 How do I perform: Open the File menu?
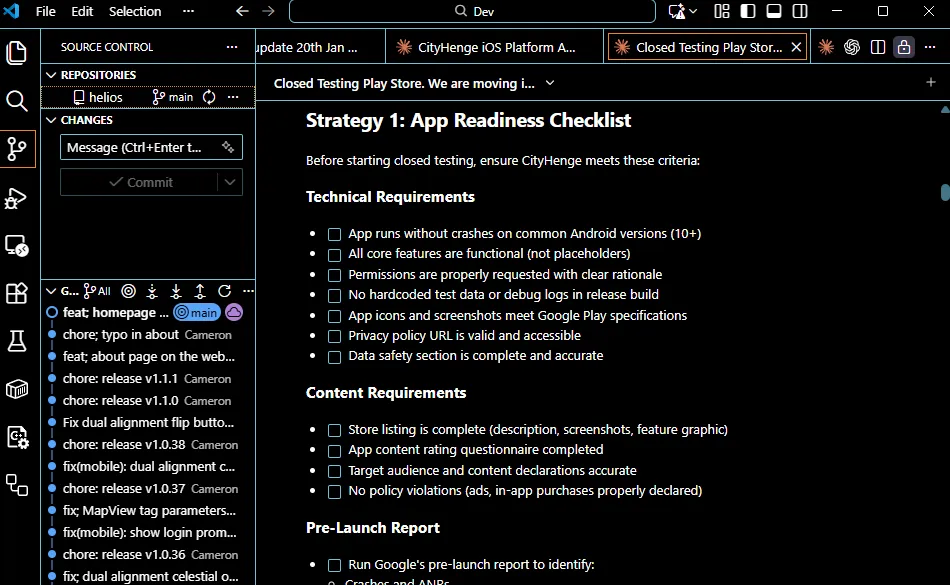click(45, 11)
